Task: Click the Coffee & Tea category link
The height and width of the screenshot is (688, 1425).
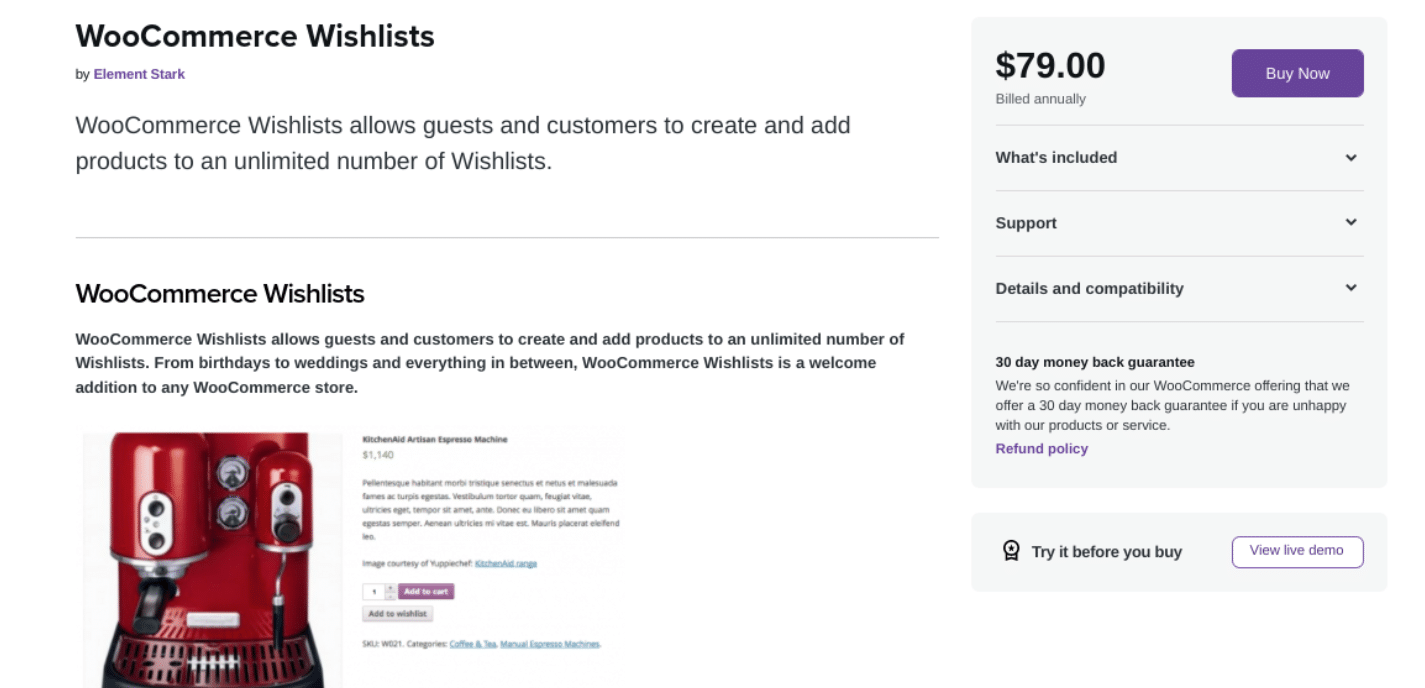Action: click(x=473, y=644)
